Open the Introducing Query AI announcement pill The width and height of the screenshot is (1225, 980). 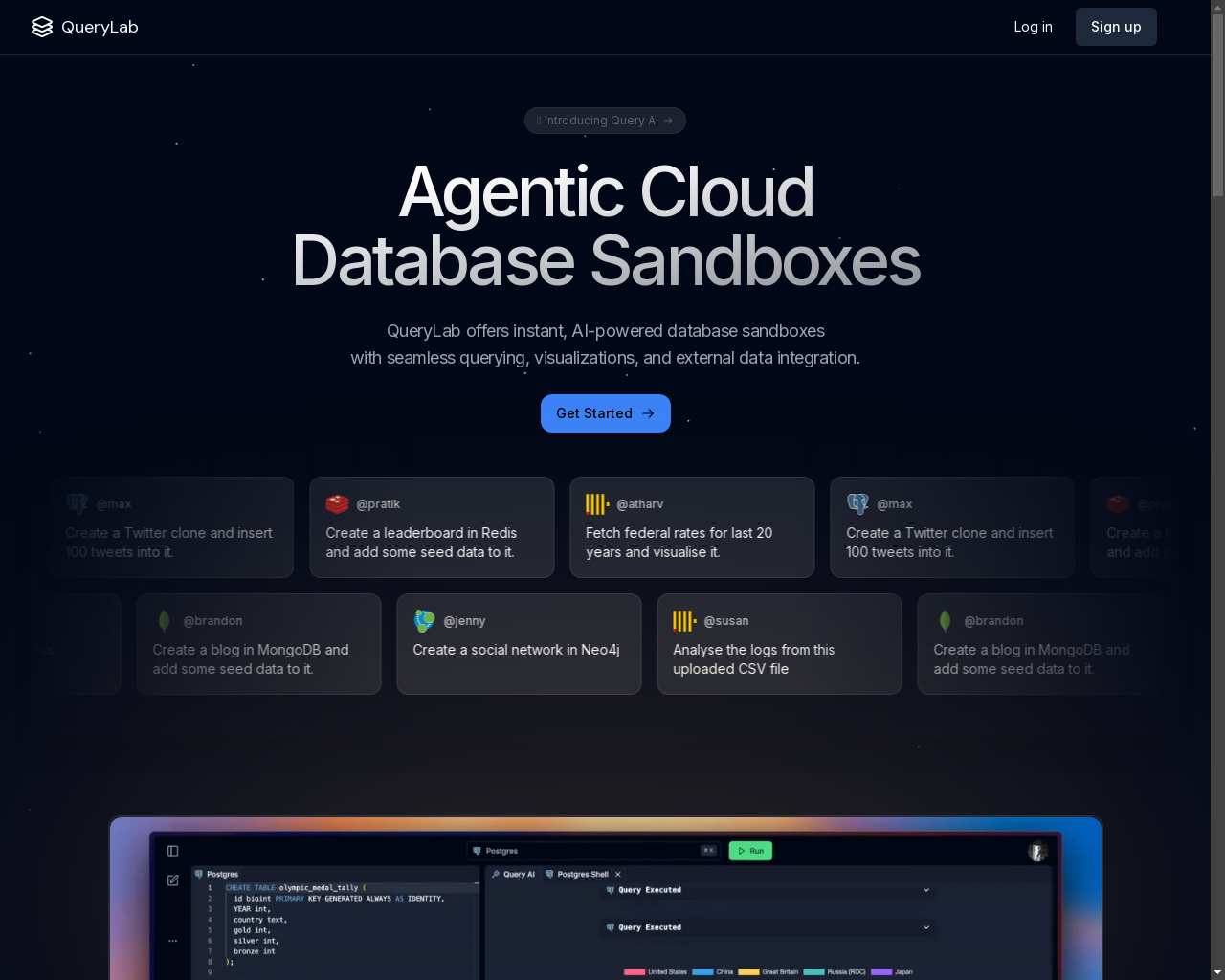click(x=605, y=121)
